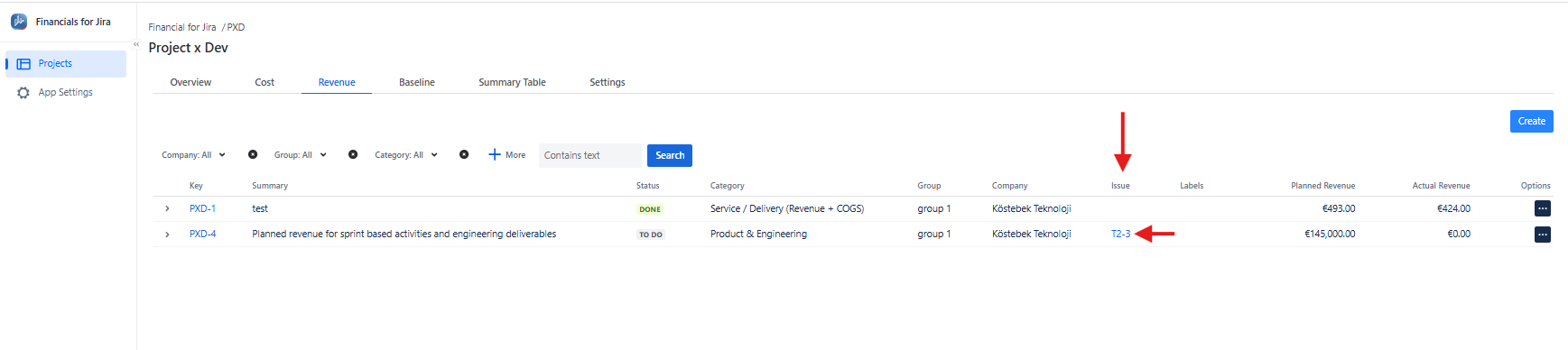Select the Revenue tab
The image size is (1568, 350).
point(337,82)
